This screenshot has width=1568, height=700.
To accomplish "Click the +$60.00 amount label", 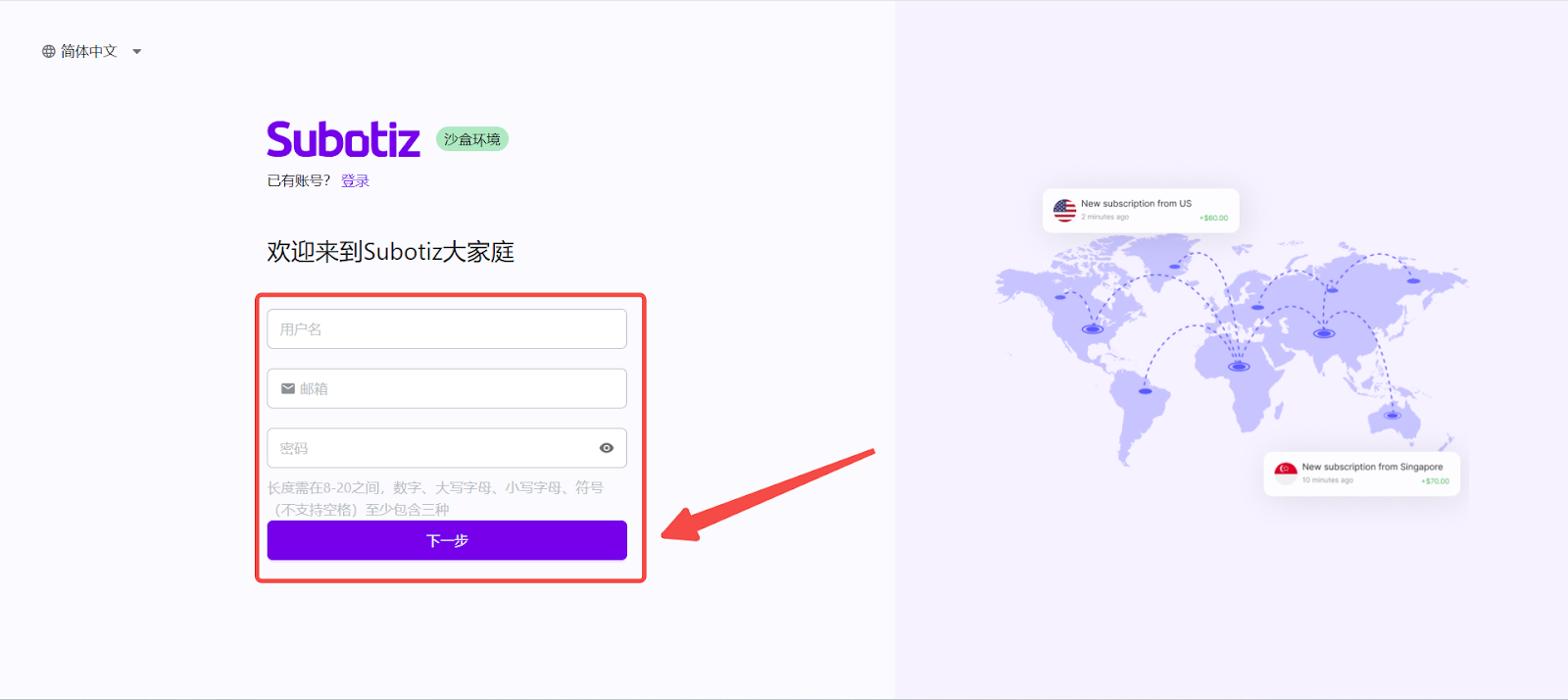I will (1213, 218).
